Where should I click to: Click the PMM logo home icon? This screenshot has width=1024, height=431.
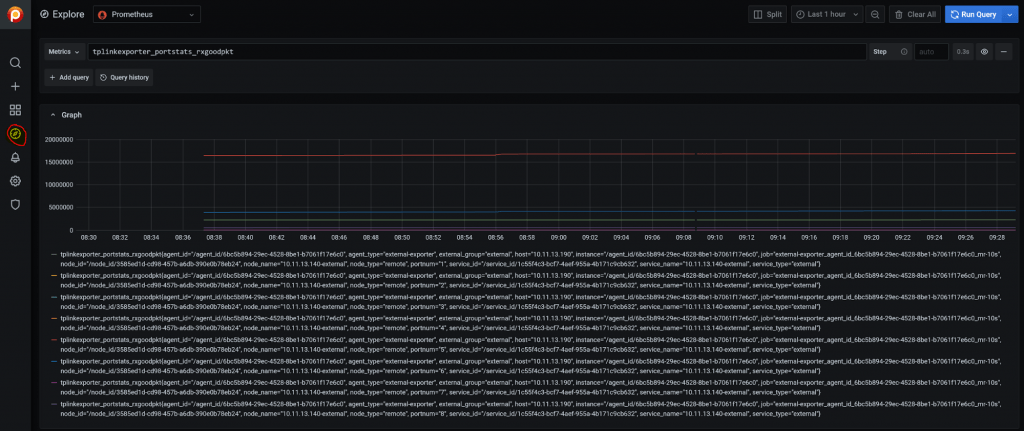pyautogui.click(x=15, y=16)
